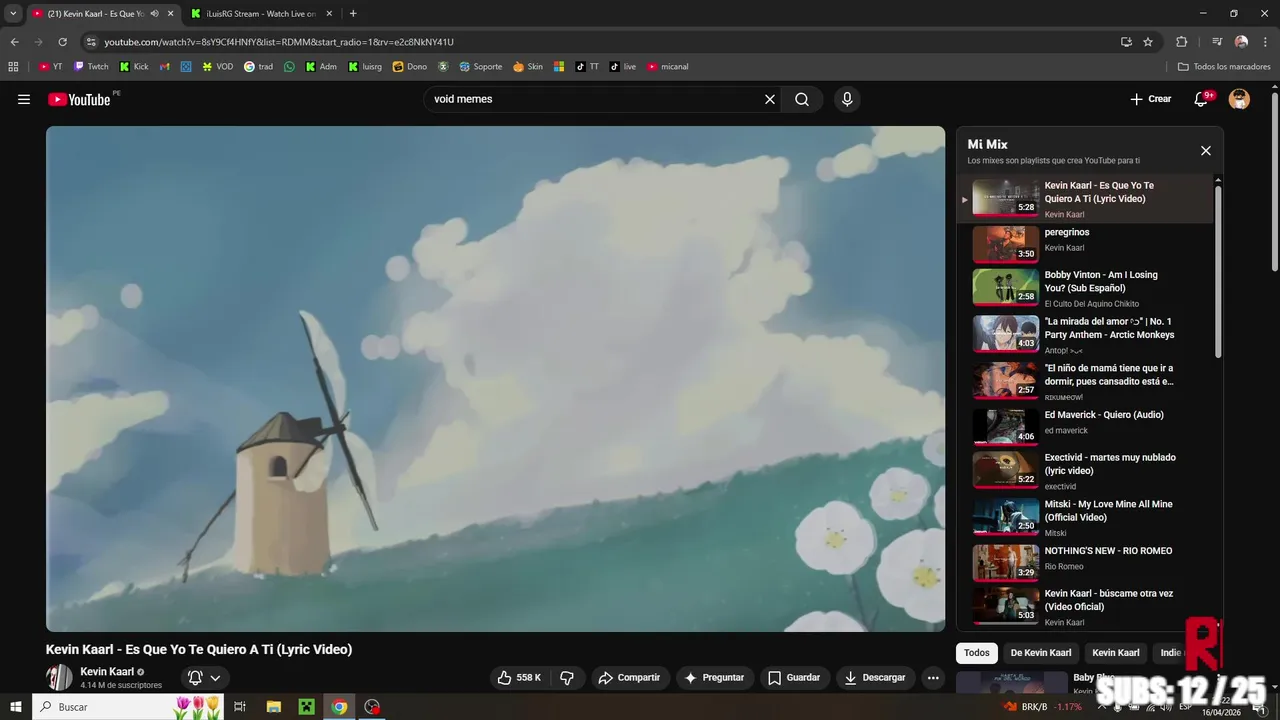Click 'Kevin Kaarl - búscame otra vez' title
Screen dimensions: 1280x720
pos(1109,600)
